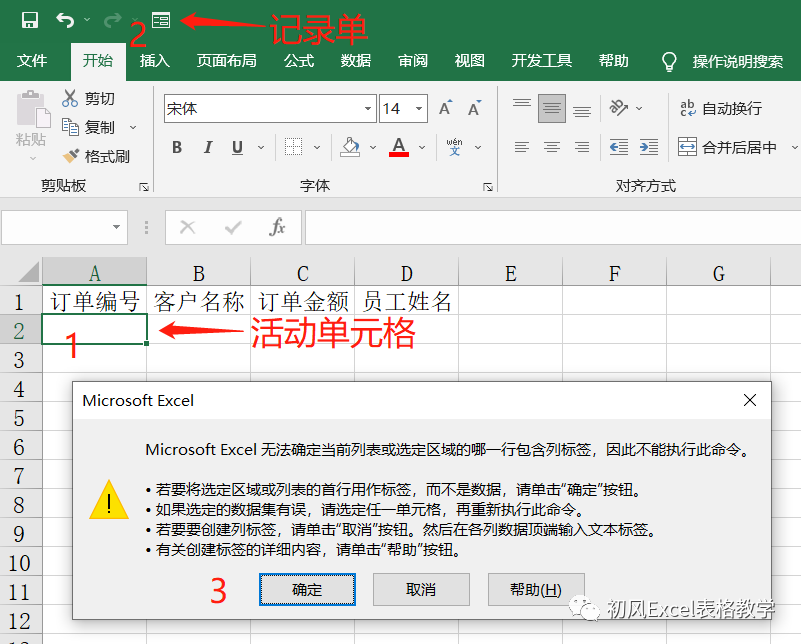801x644 pixels.
Task: Apply red font color A icon
Action: (x=399, y=147)
